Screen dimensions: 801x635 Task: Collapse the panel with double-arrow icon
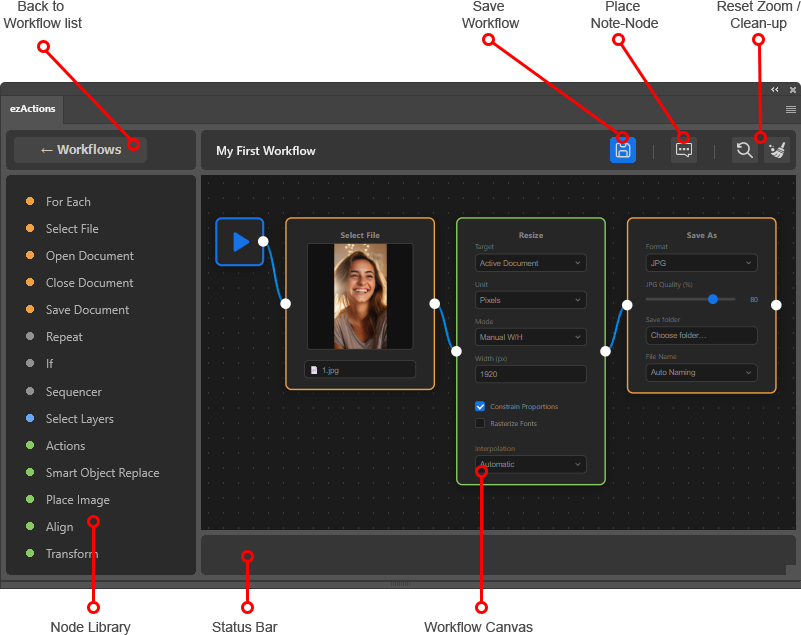774,90
